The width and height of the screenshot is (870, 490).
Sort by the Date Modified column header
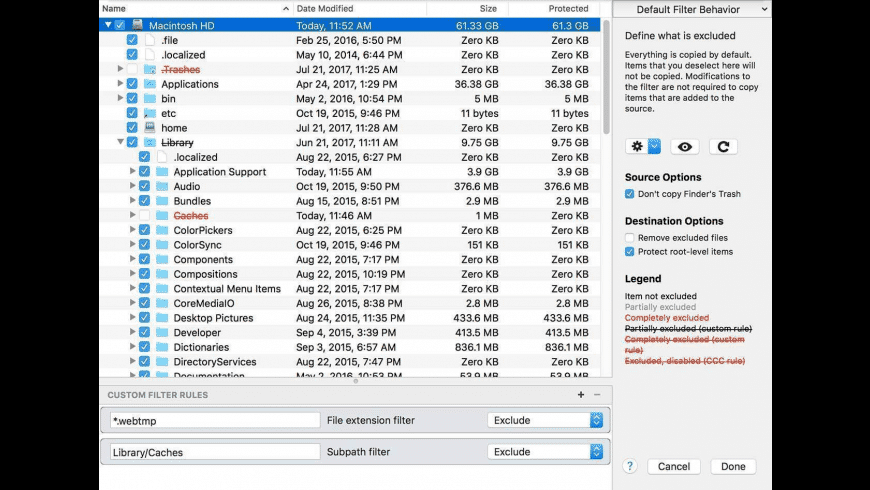[360, 8]
